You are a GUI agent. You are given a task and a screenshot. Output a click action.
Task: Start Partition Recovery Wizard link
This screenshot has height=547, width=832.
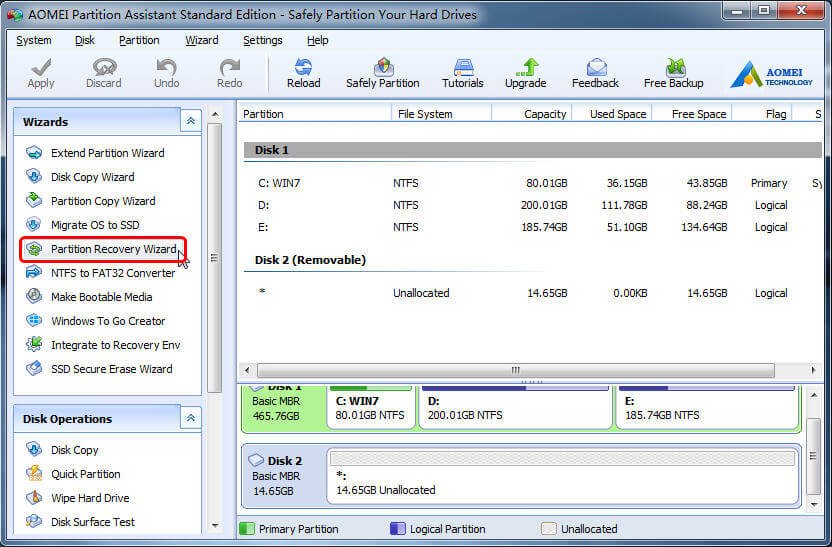(x=114, y=249)
